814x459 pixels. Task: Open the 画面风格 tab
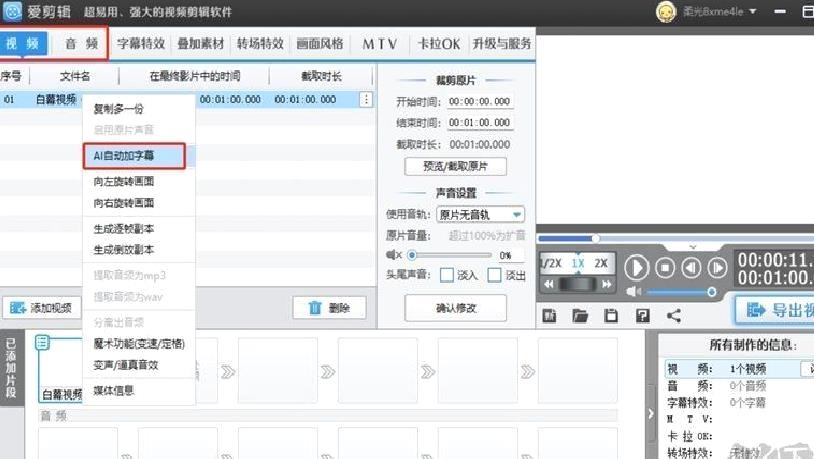tap(320, 44)
